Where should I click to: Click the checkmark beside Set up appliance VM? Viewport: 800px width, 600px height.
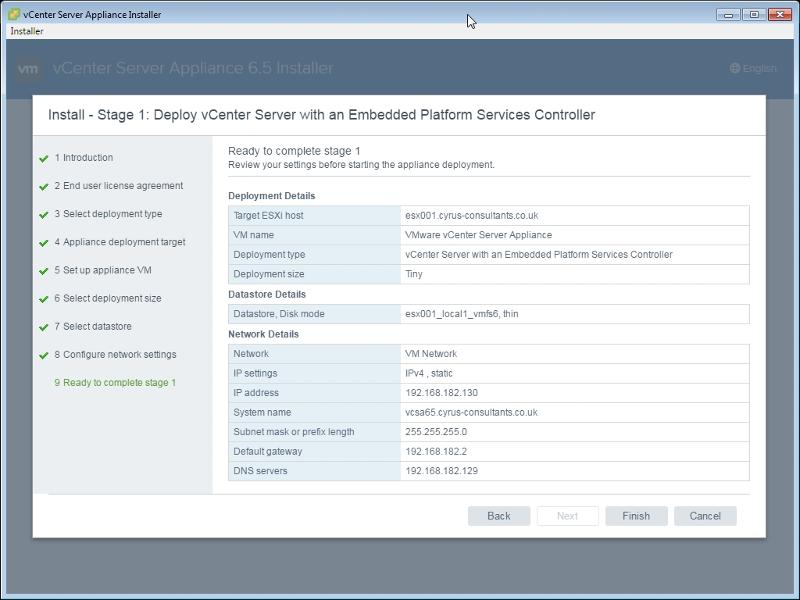point(44,271)
